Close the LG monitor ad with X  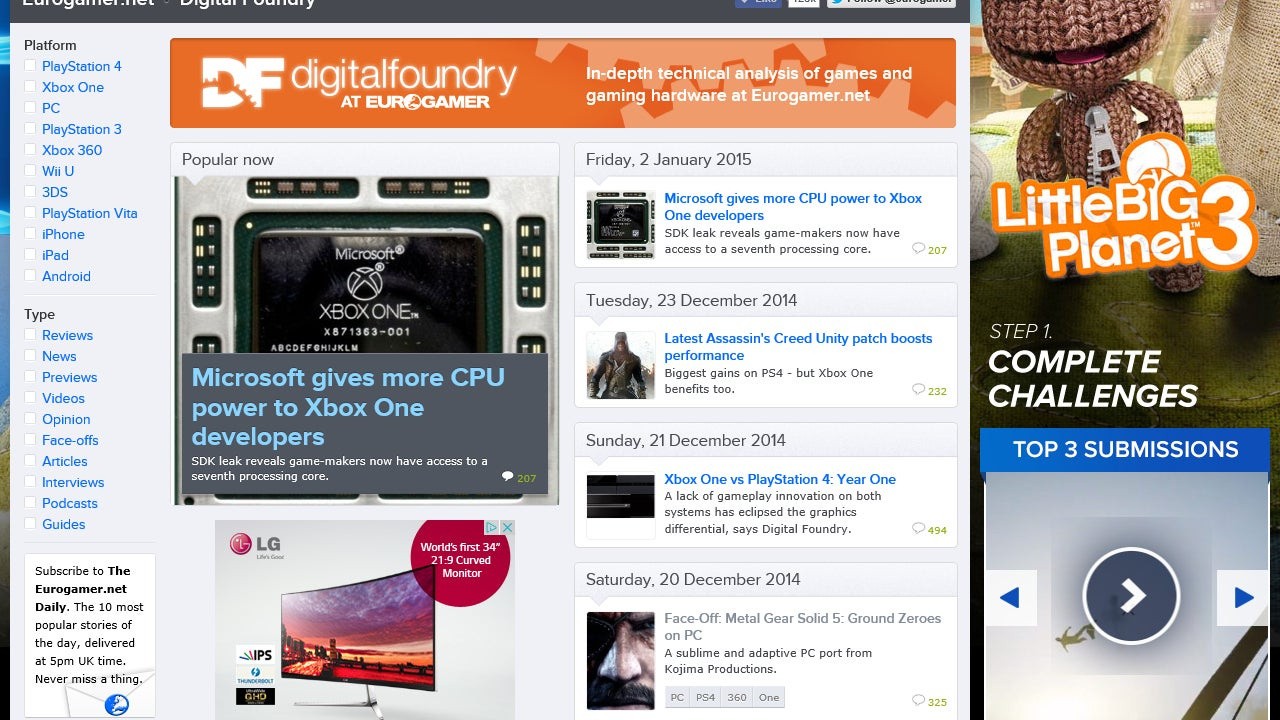click(x=507, y=527)
